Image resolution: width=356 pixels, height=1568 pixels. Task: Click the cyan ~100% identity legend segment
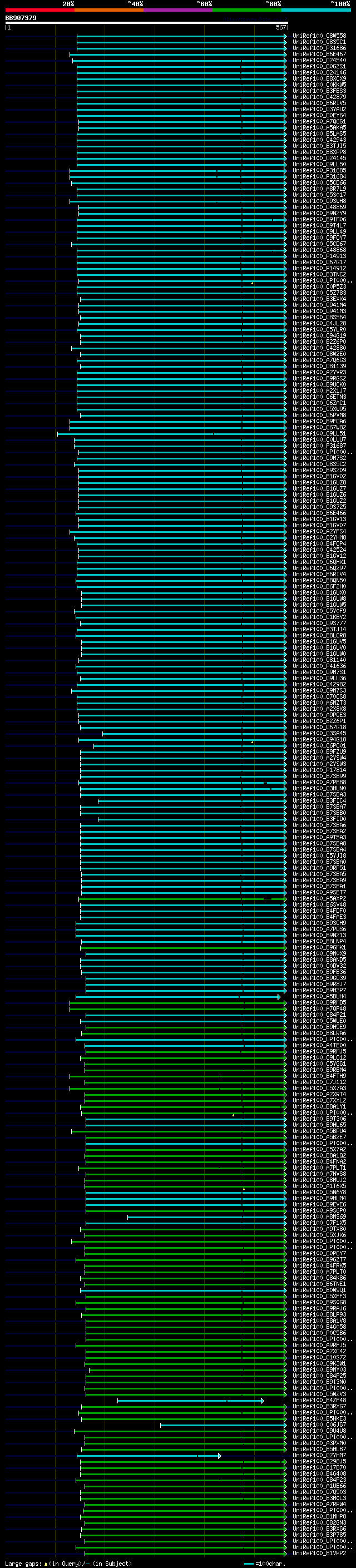316,10
